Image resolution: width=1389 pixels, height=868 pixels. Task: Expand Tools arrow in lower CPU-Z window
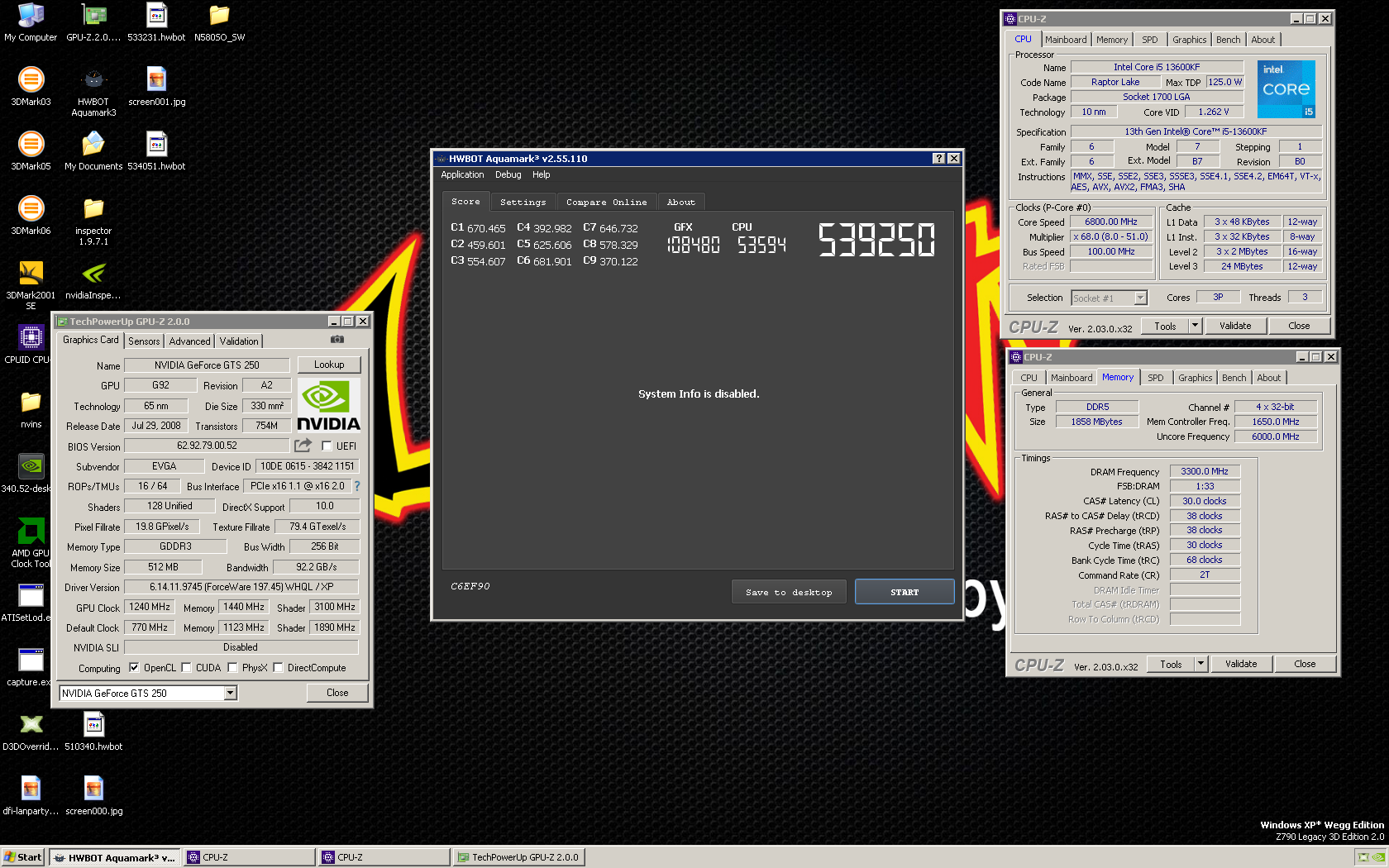(x=1200, y=664)
